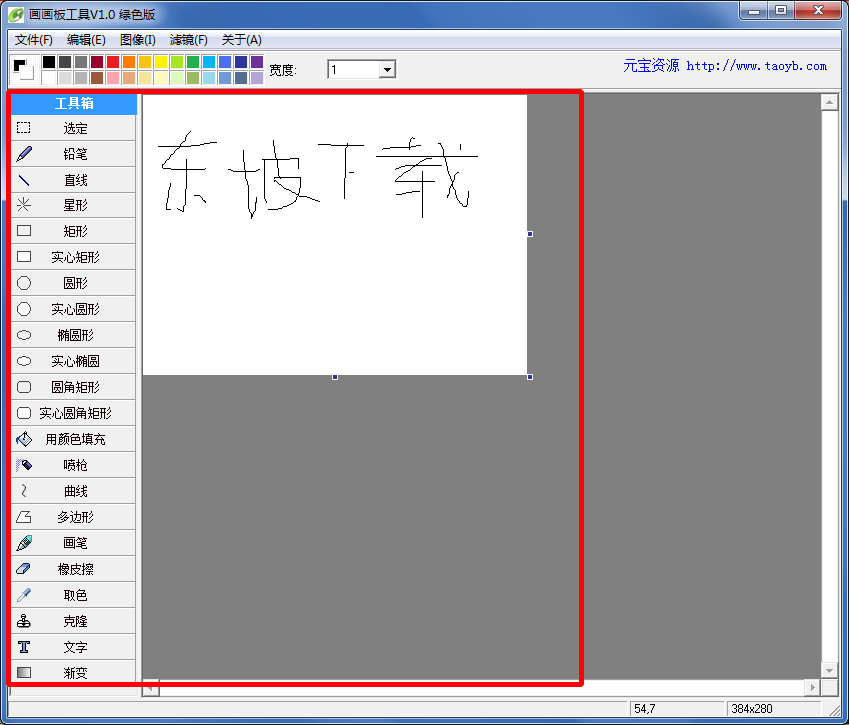
Task: Select the 椭圆形 ellipse tool
Action: click(73, 335)
